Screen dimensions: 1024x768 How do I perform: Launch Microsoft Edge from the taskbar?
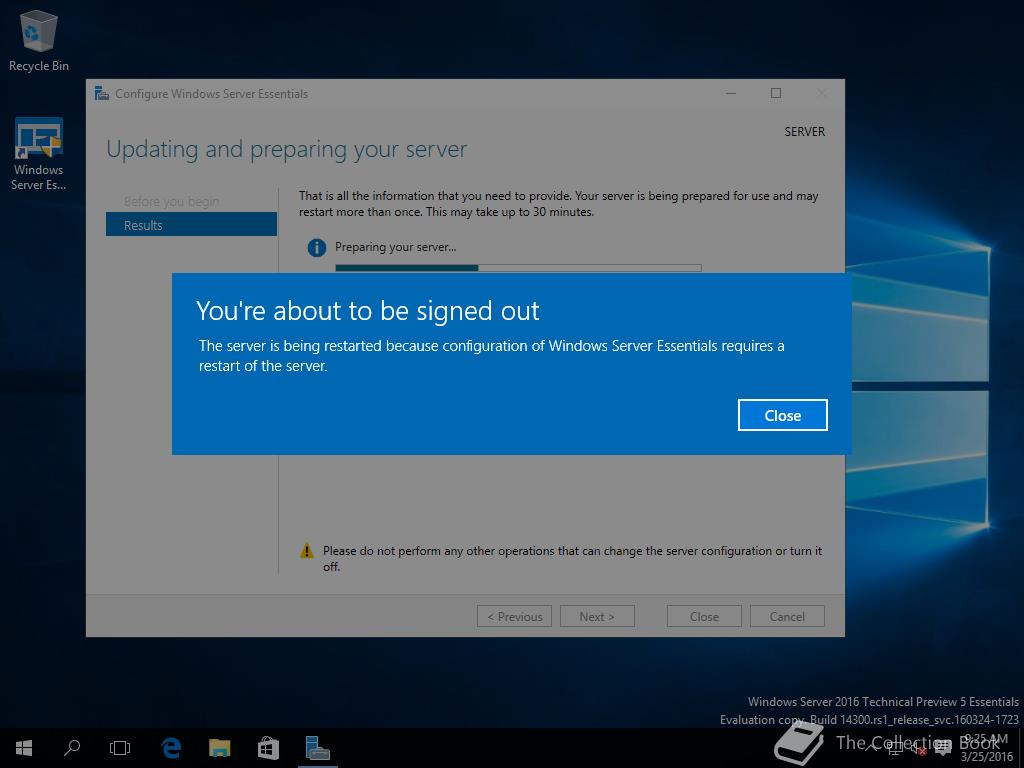171,748
